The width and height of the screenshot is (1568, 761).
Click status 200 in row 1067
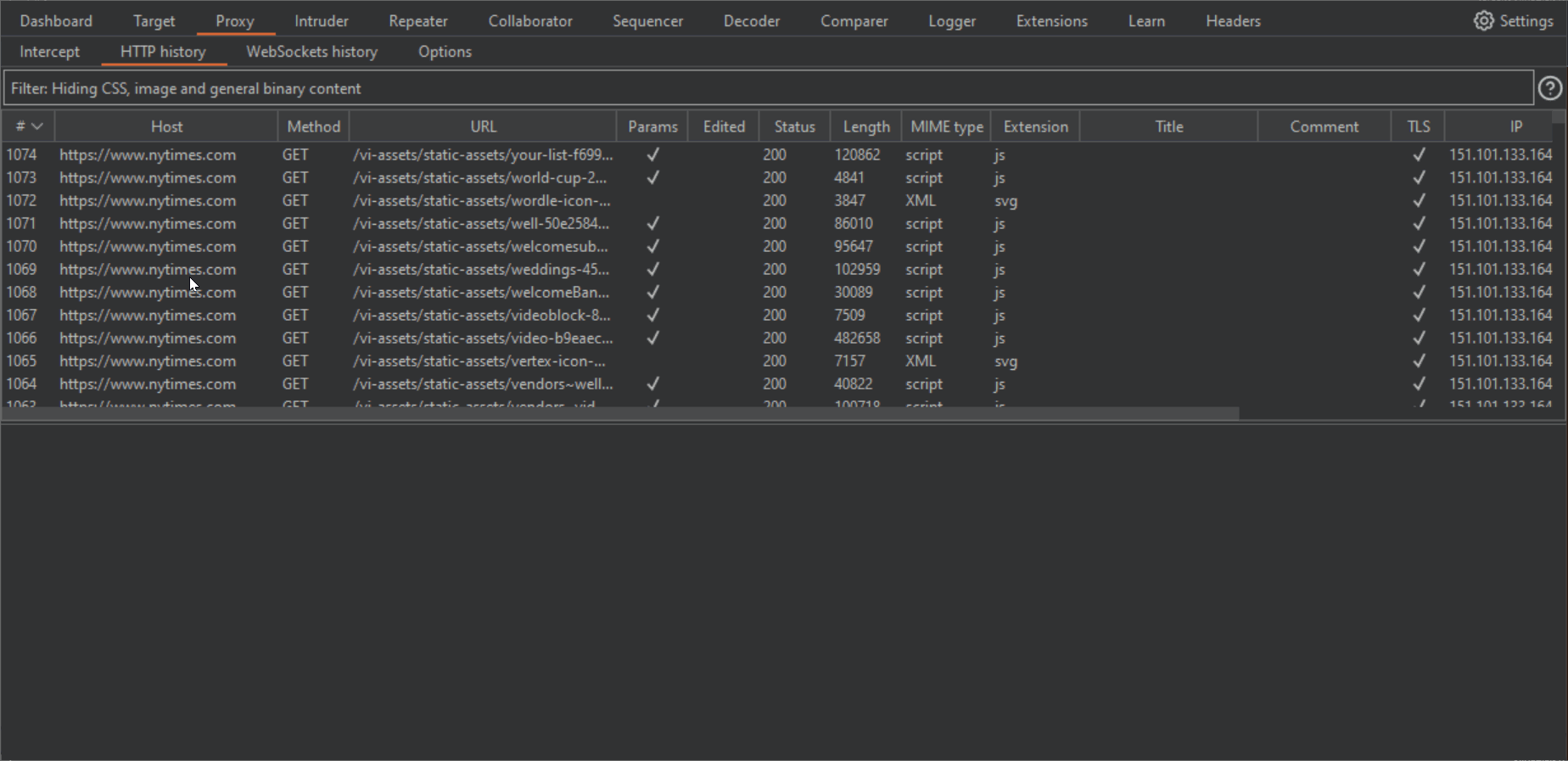click(x=774, y=315)
